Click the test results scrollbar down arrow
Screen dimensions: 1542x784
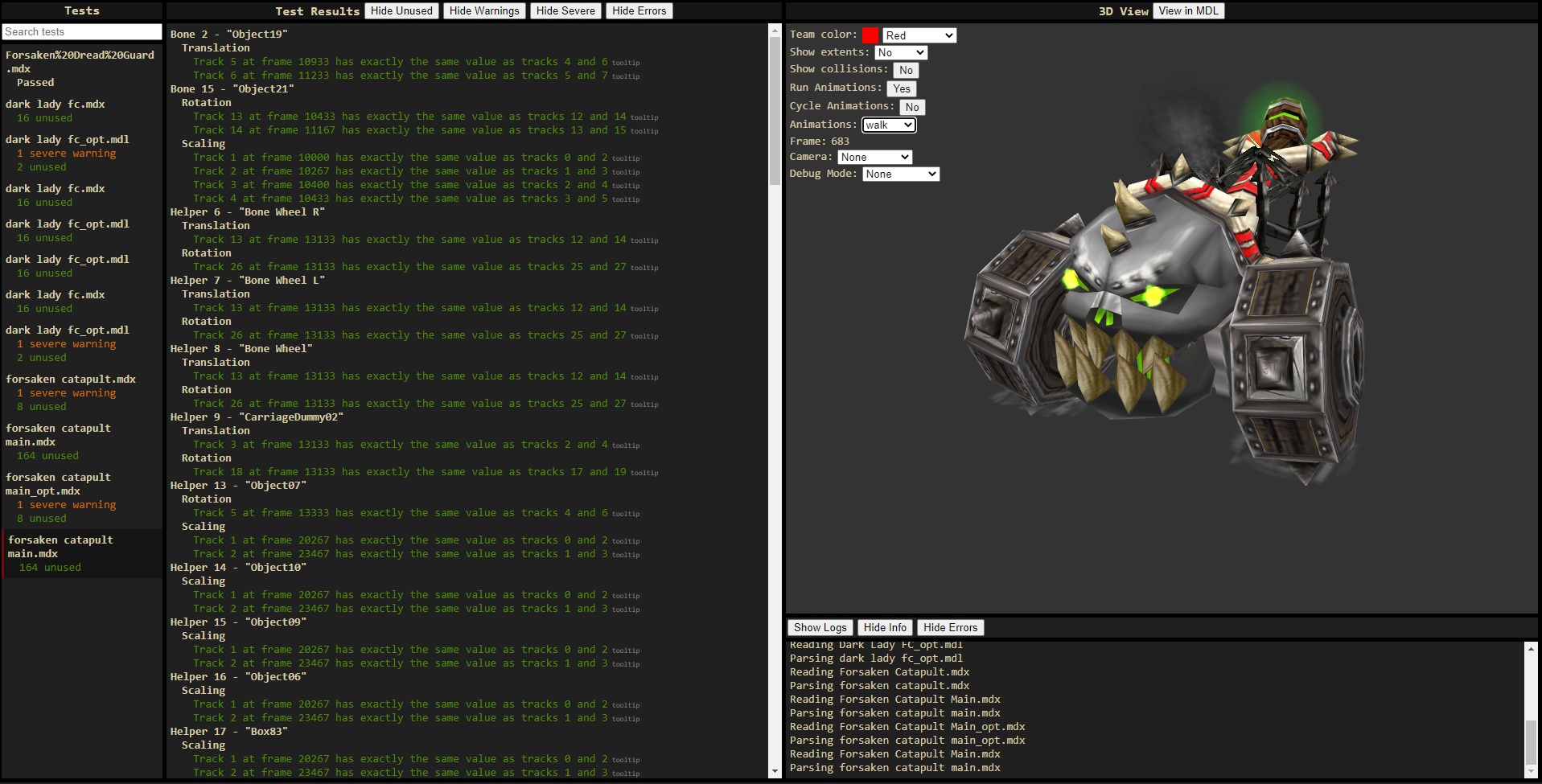775,771
